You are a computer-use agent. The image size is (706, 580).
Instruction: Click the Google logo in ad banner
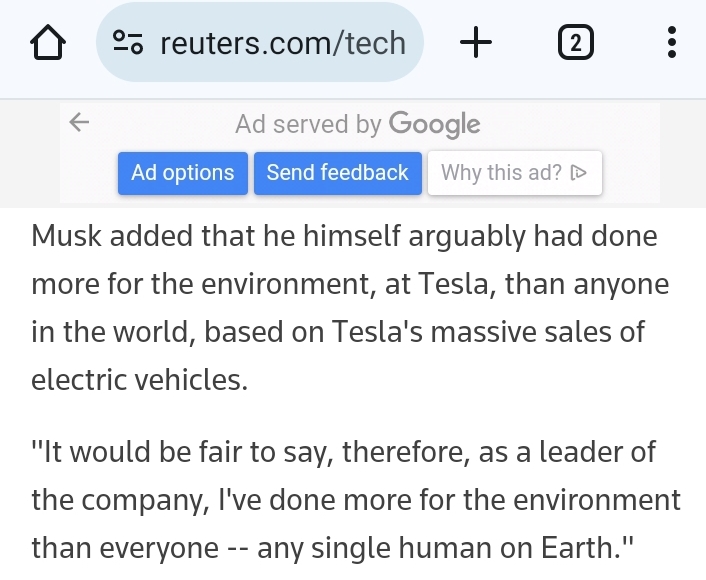(434, 125)
